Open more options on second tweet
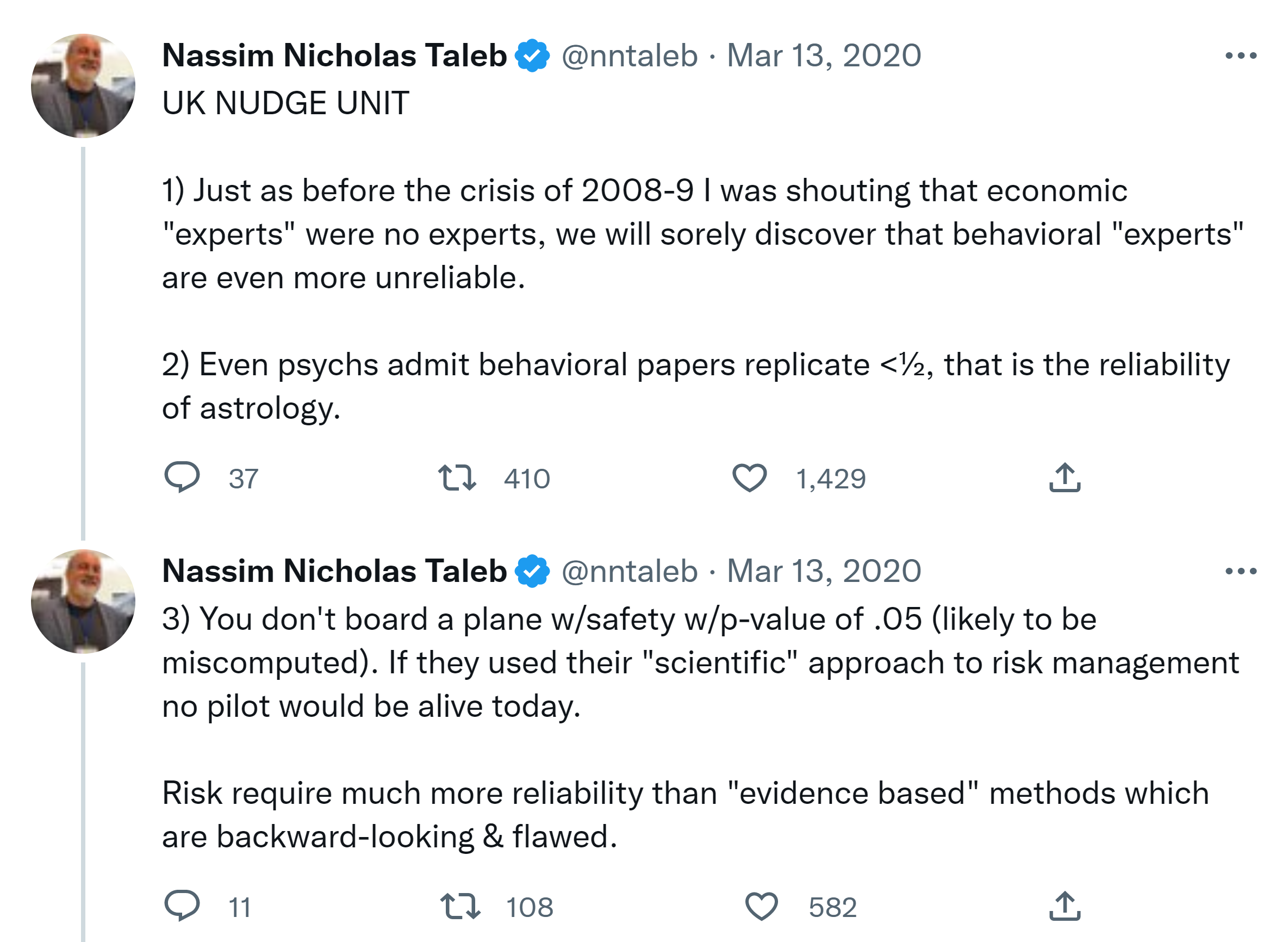Screen dimensions: 1288x942 coord(1241,572)
